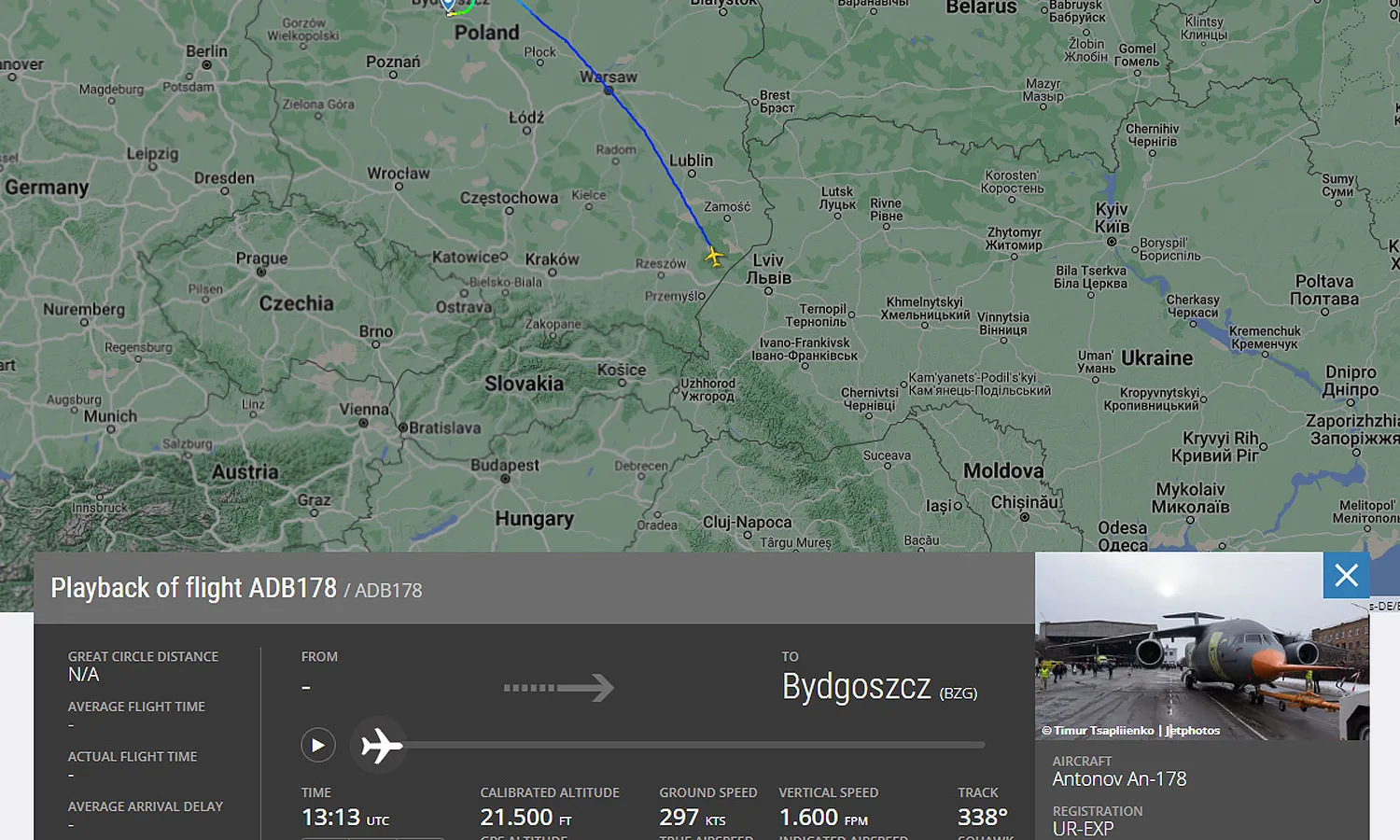
Task: Click the Bydgoszcz (BZG) destination link
Action: click(x=879, y=688)
